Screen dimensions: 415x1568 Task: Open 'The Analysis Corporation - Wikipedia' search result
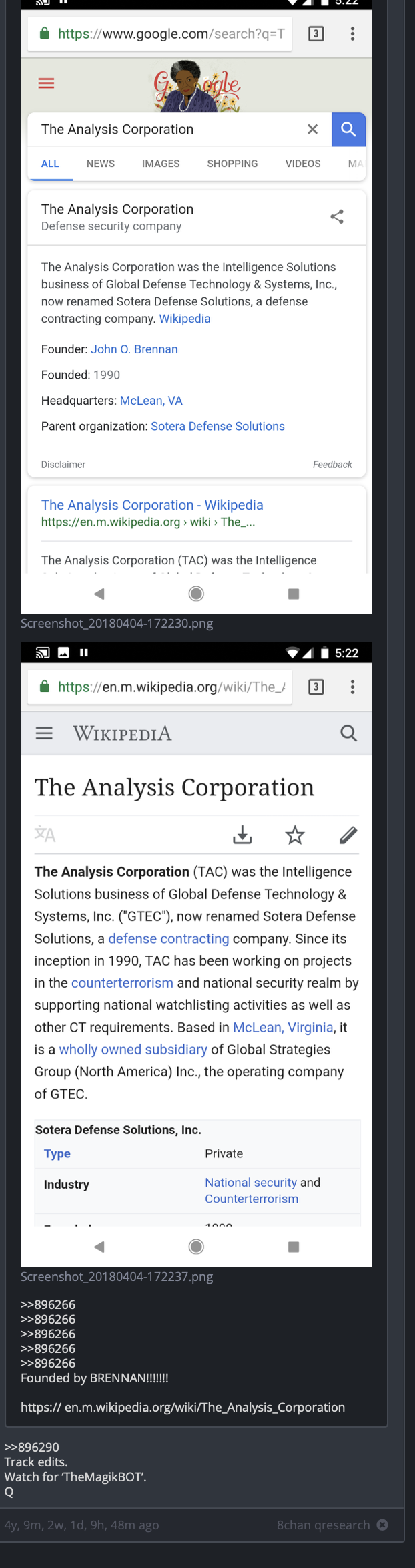152,505
